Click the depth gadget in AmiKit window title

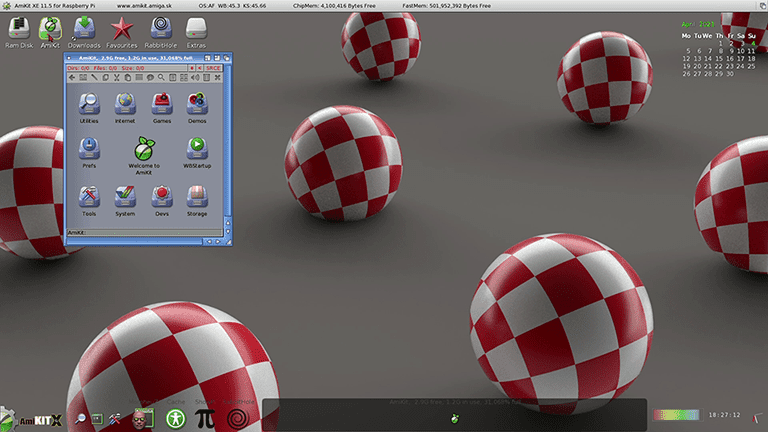pyautogui.click(x=226, y=58)
